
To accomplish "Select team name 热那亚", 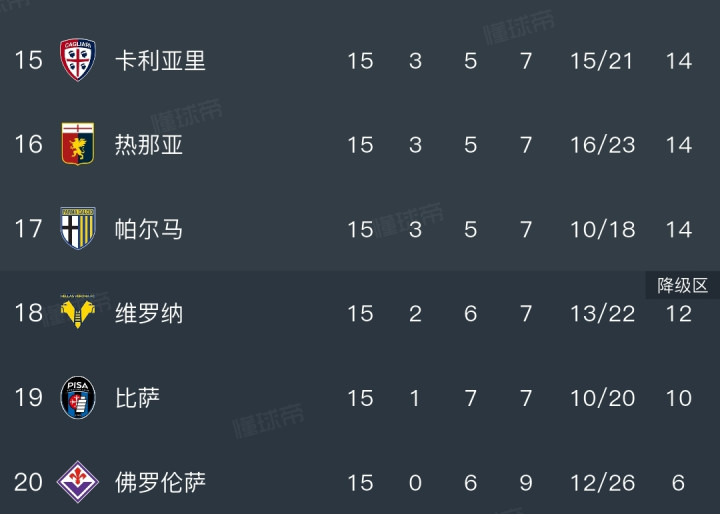I will 149,145.
